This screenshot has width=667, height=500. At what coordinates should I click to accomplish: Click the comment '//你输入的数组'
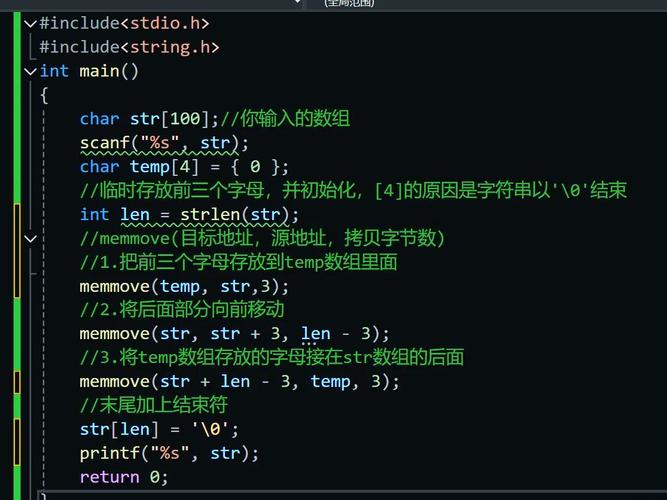tap(285, 118)
